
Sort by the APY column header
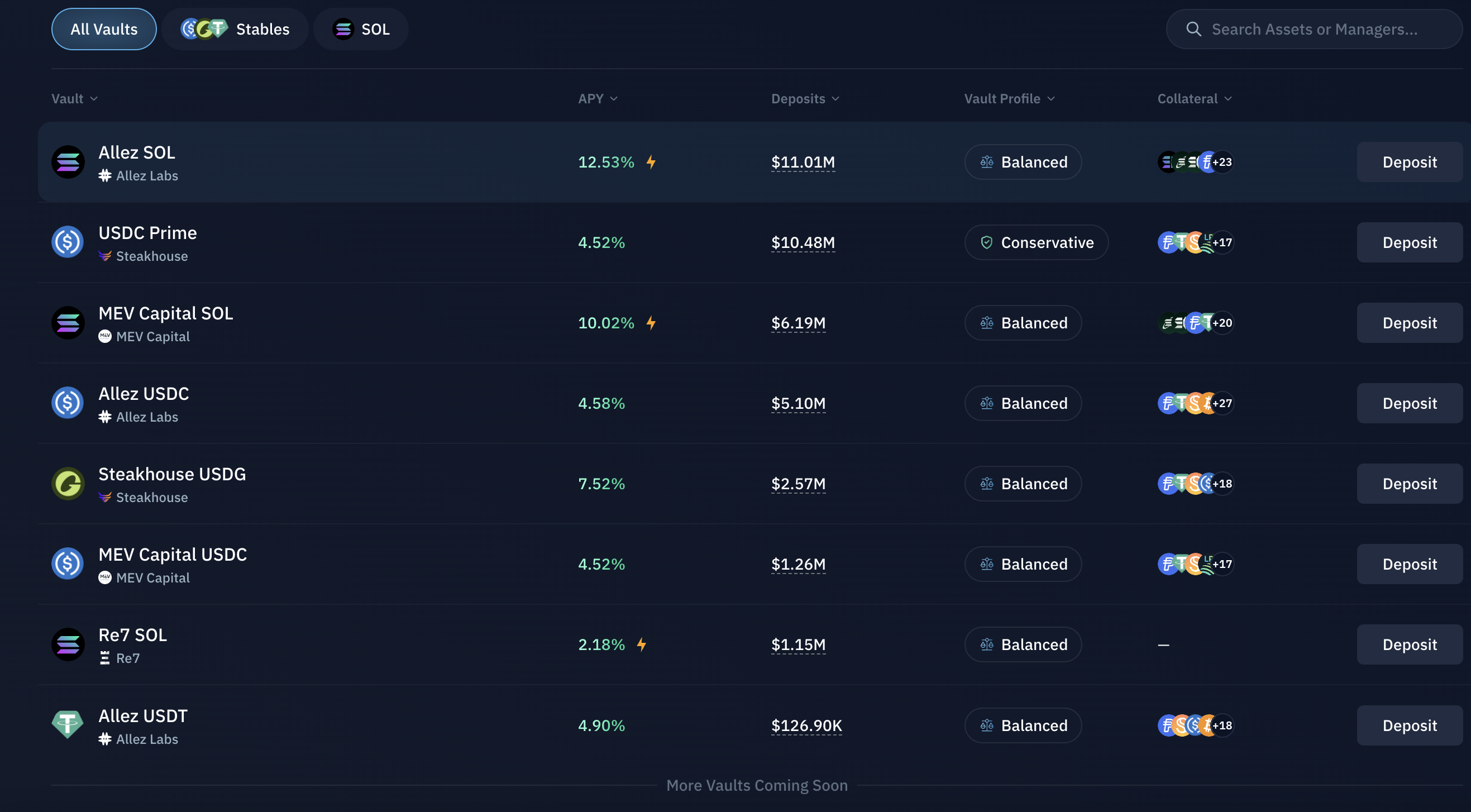598,99
